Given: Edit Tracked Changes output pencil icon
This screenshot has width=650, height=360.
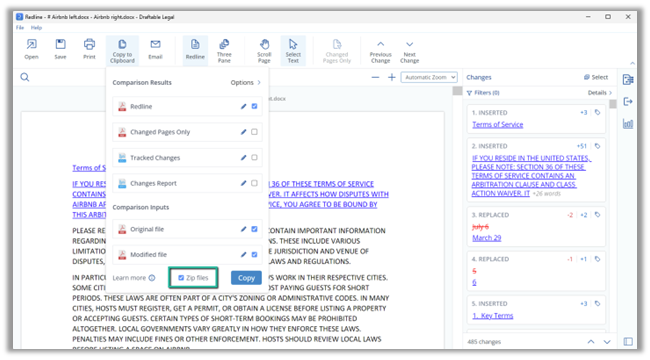Looking at the screenshot, I should click(x=243, y=158).
